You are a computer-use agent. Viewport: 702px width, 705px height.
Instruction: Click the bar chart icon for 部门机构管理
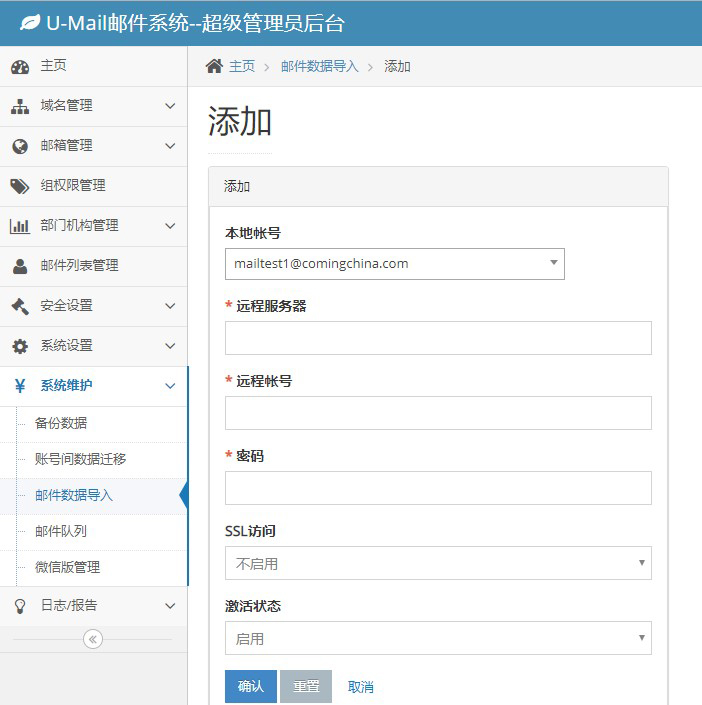pos(20,226)
